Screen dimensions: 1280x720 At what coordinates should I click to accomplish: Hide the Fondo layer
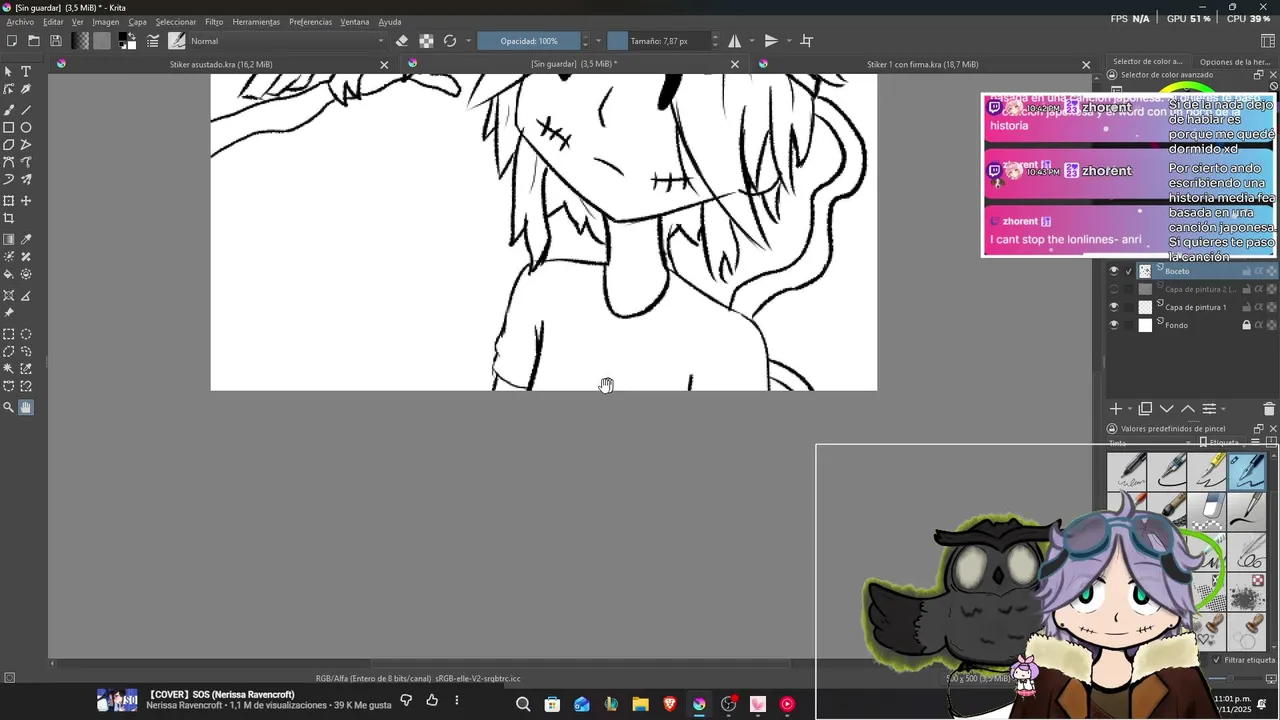click(1114, 325)
